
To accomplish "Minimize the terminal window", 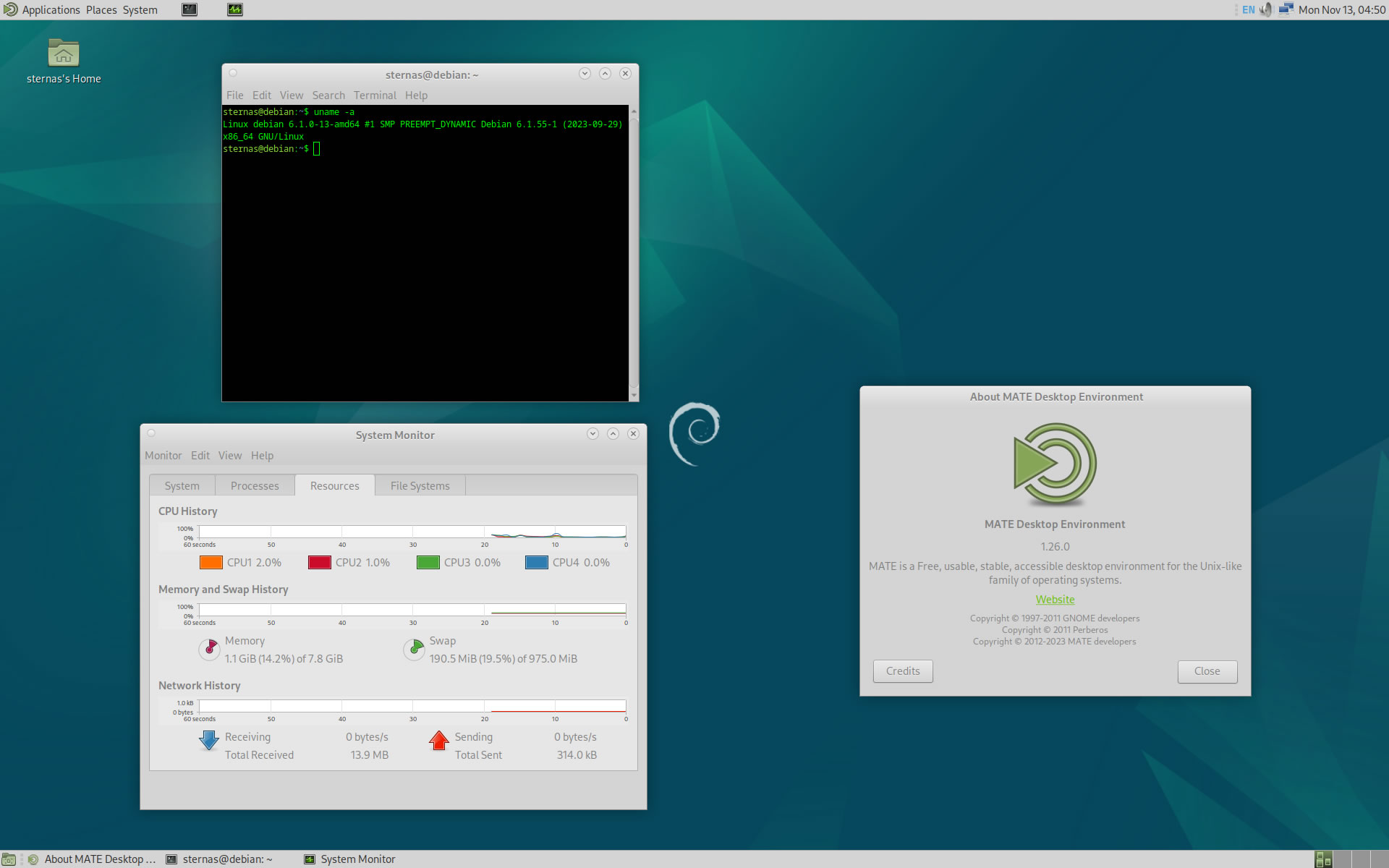I will (585, 74).
